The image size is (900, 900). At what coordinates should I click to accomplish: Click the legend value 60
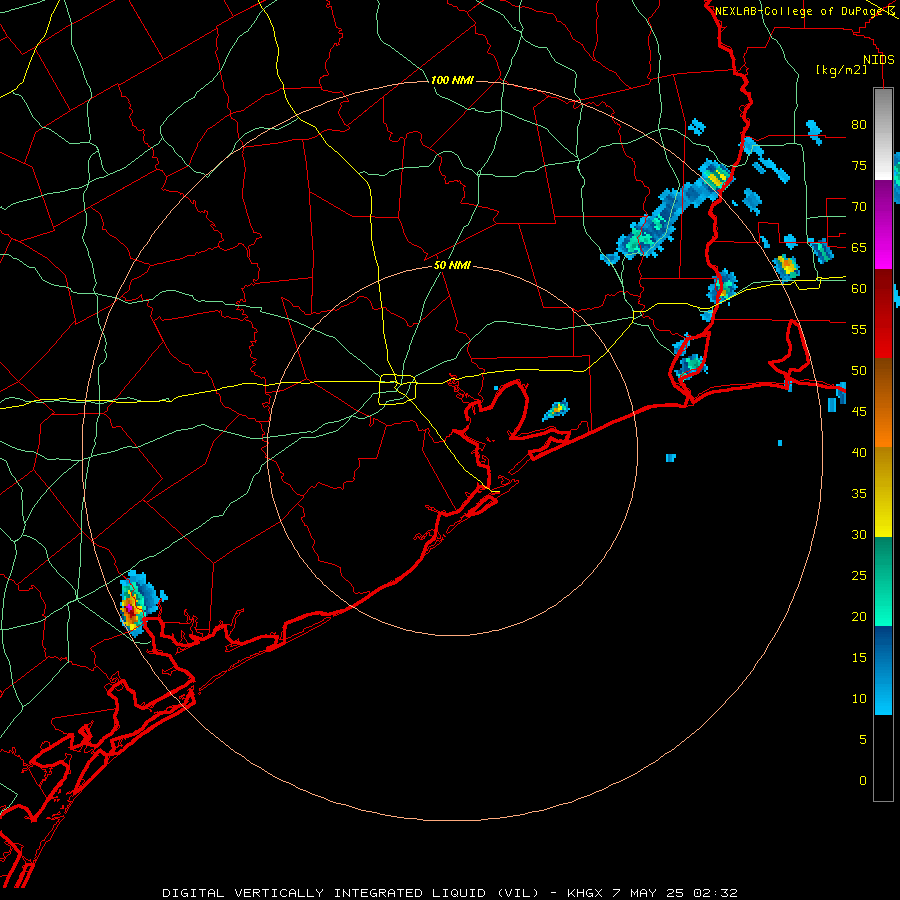click(x=859, y=289)
